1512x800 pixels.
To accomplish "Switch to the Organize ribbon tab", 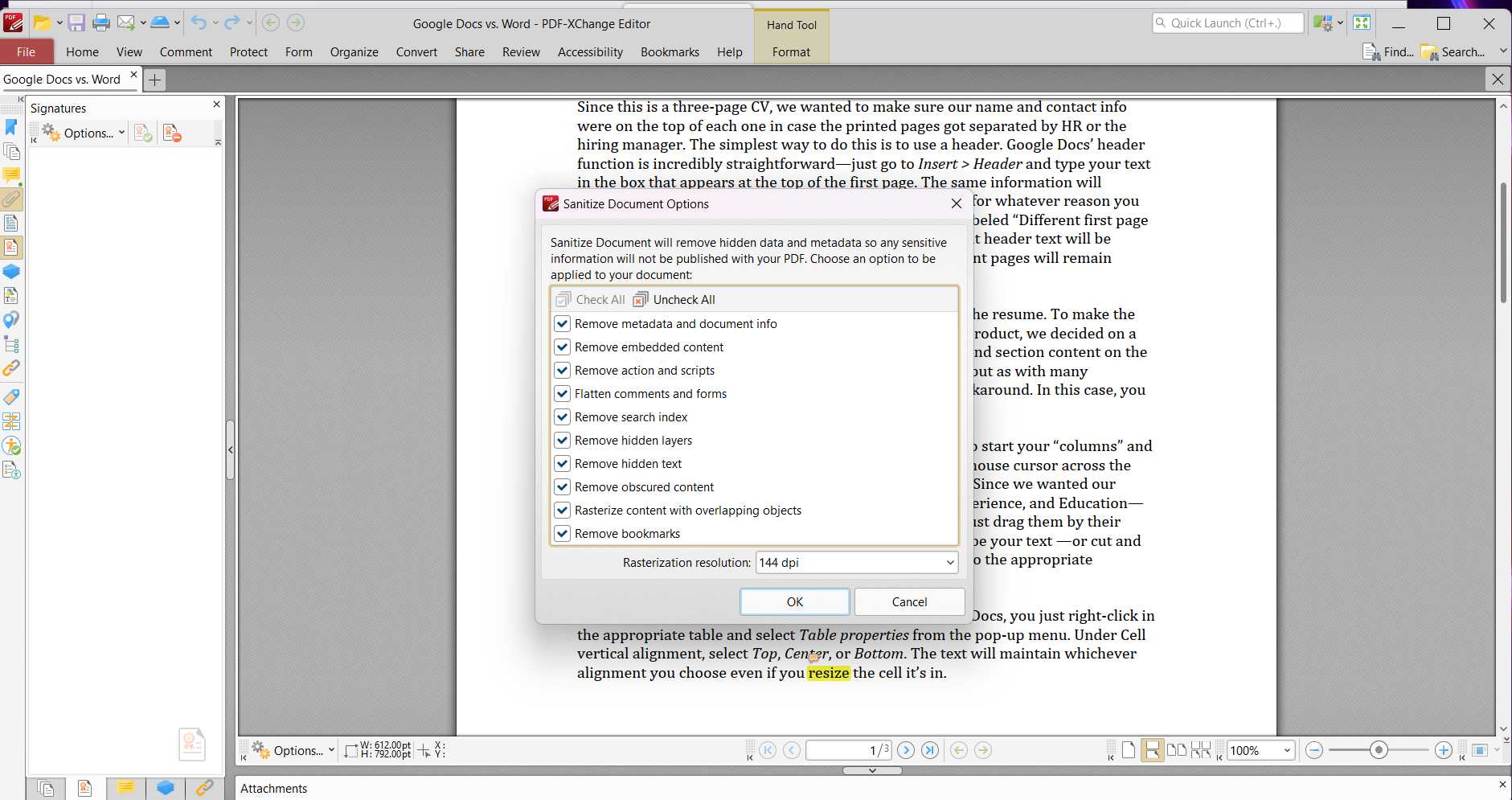I will [x=354, y=51].
